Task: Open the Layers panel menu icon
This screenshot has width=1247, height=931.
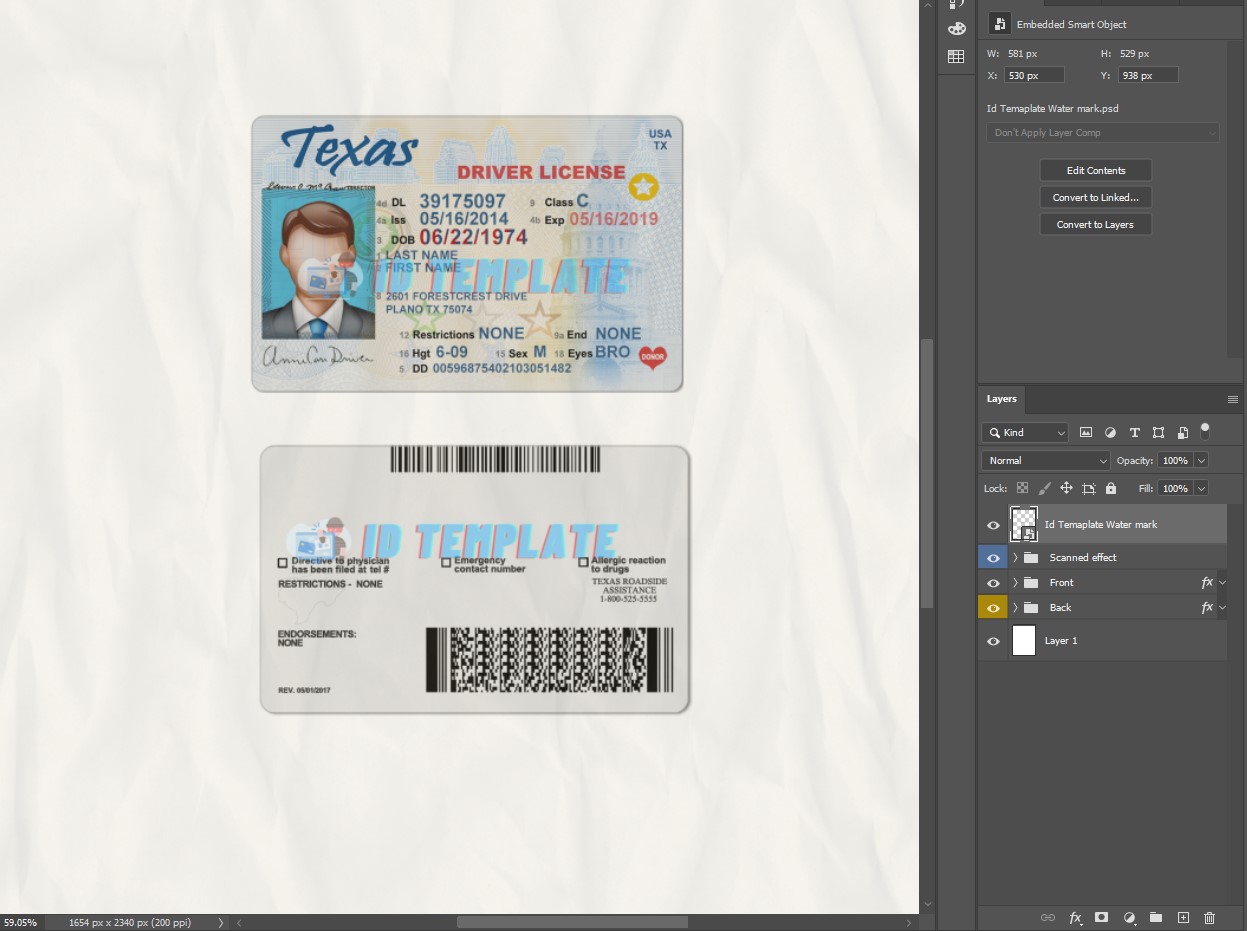Action: [1232, 399]
